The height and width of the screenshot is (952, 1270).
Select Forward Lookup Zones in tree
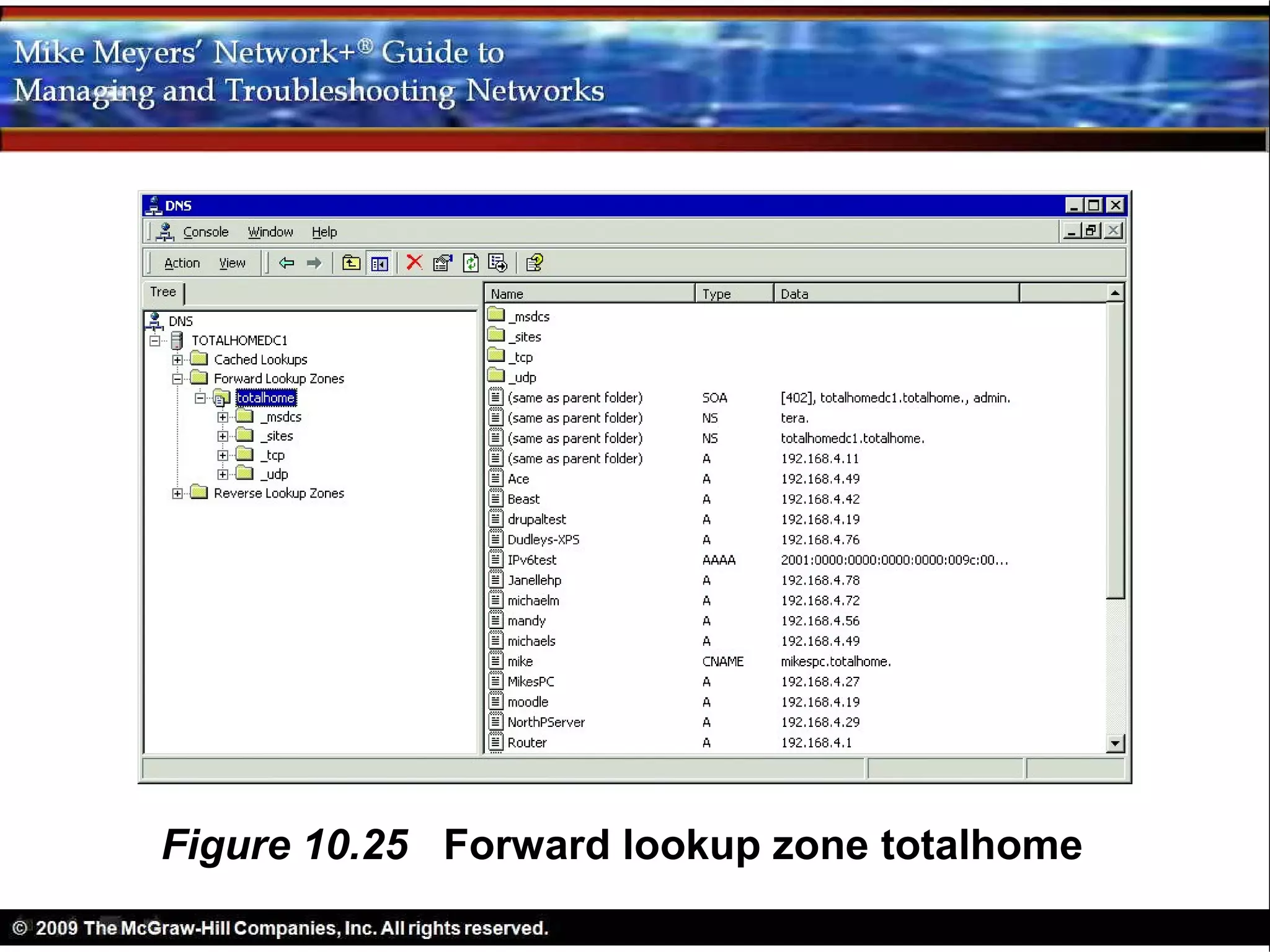tap(279, 379)
